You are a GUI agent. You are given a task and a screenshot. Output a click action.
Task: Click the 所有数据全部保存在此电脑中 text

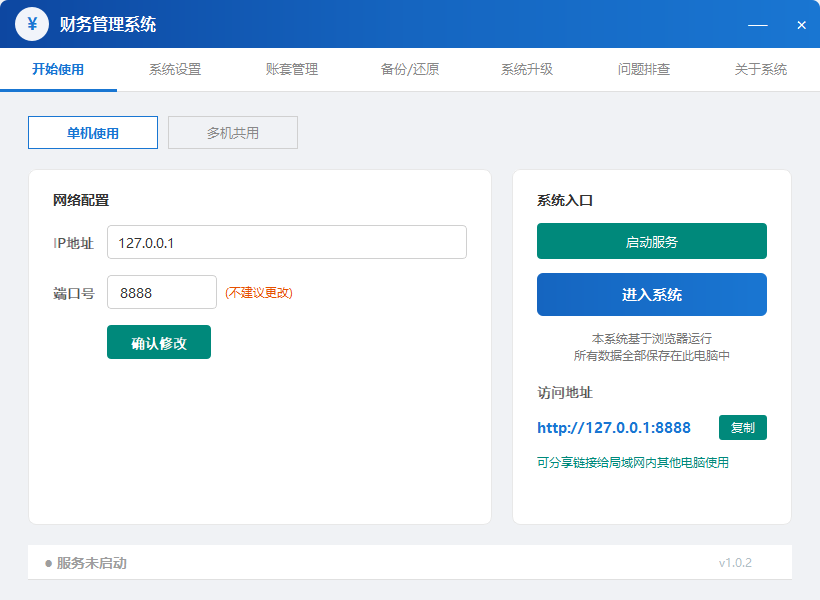[x=652, y=356]
